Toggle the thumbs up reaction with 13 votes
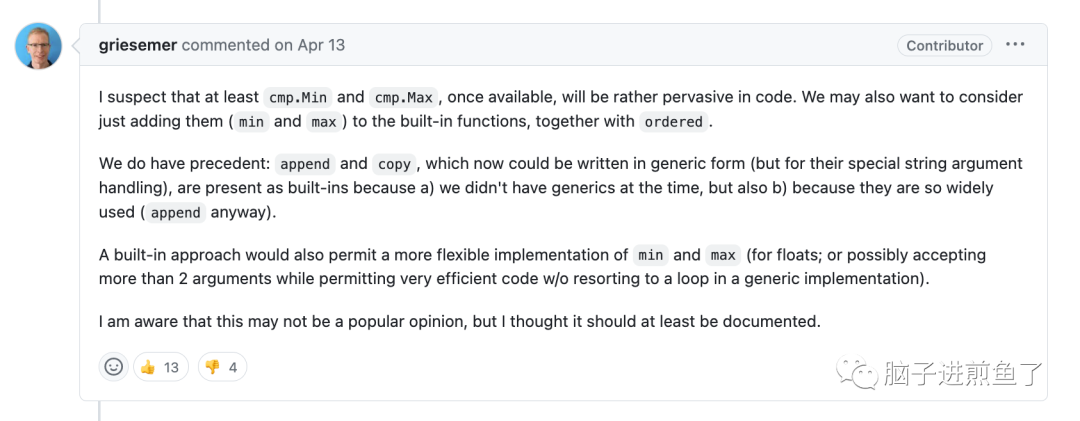Viewport: 1080px width, 421px height. pos(160,367)
